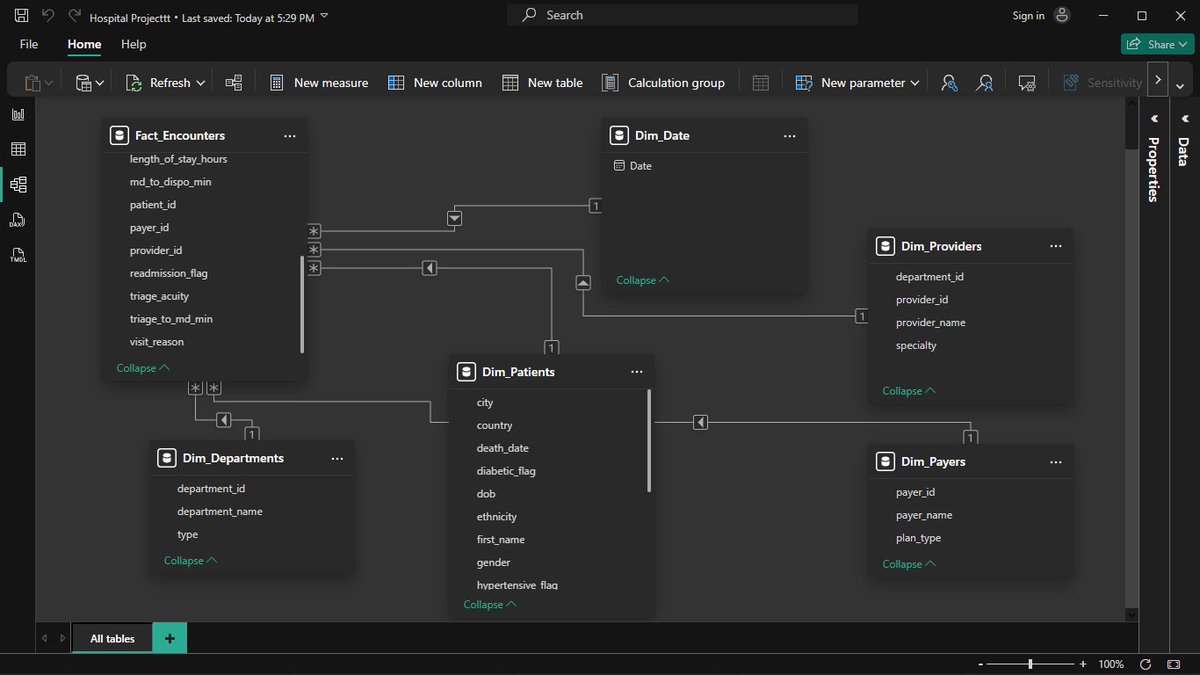Click zoom in plus button
This screenshot has height=675, width=1200.
1083,664
